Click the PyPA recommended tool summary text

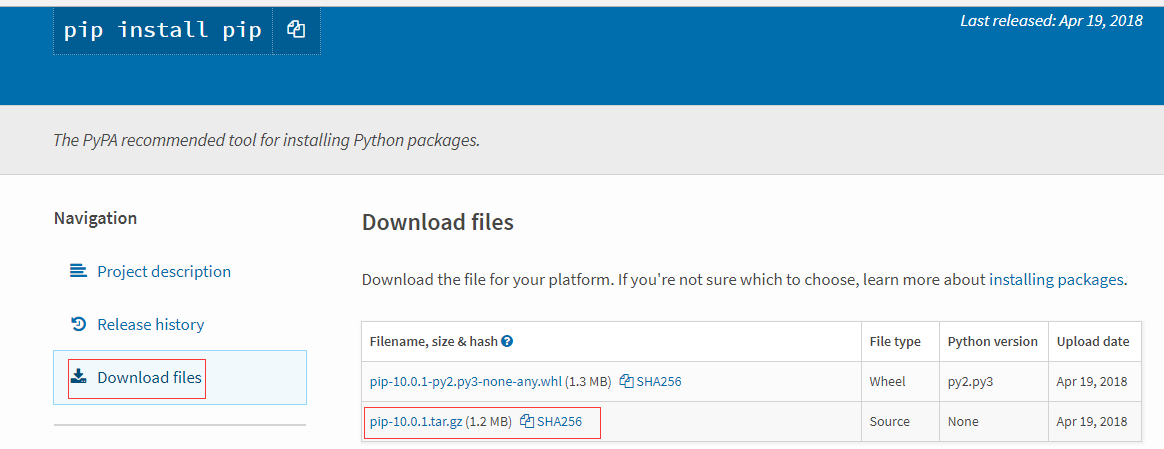pyautogui.click(x=266, y=140)
